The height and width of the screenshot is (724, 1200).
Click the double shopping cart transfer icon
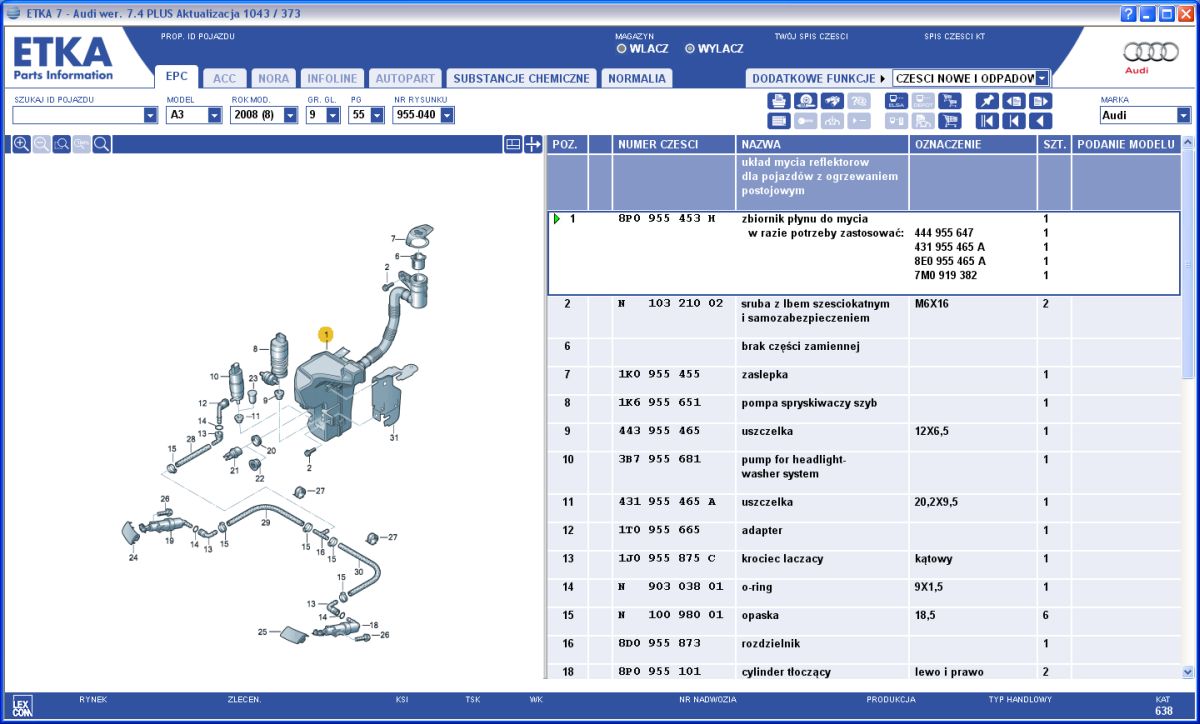pos(950,100)
